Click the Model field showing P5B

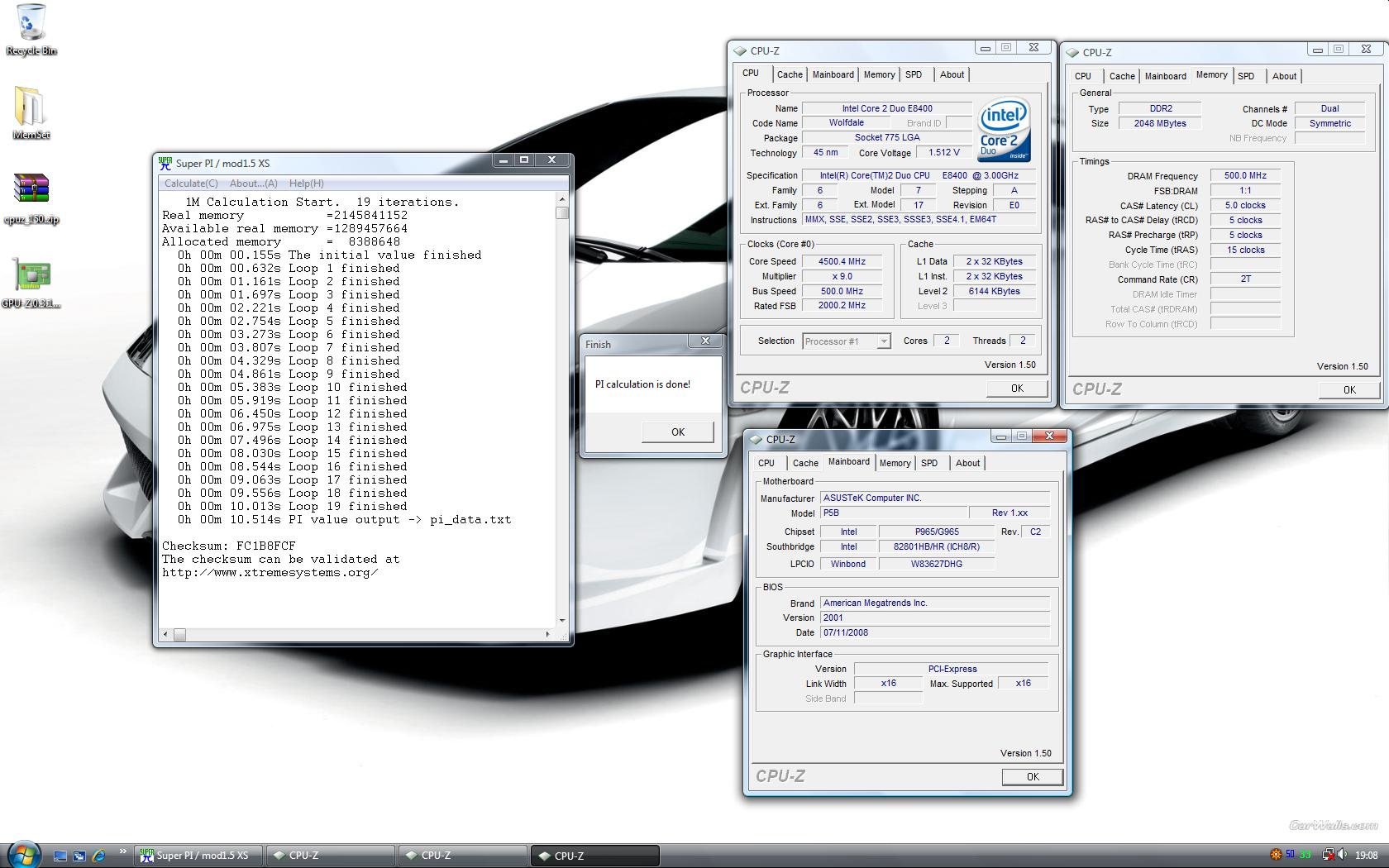coord(893,513)
